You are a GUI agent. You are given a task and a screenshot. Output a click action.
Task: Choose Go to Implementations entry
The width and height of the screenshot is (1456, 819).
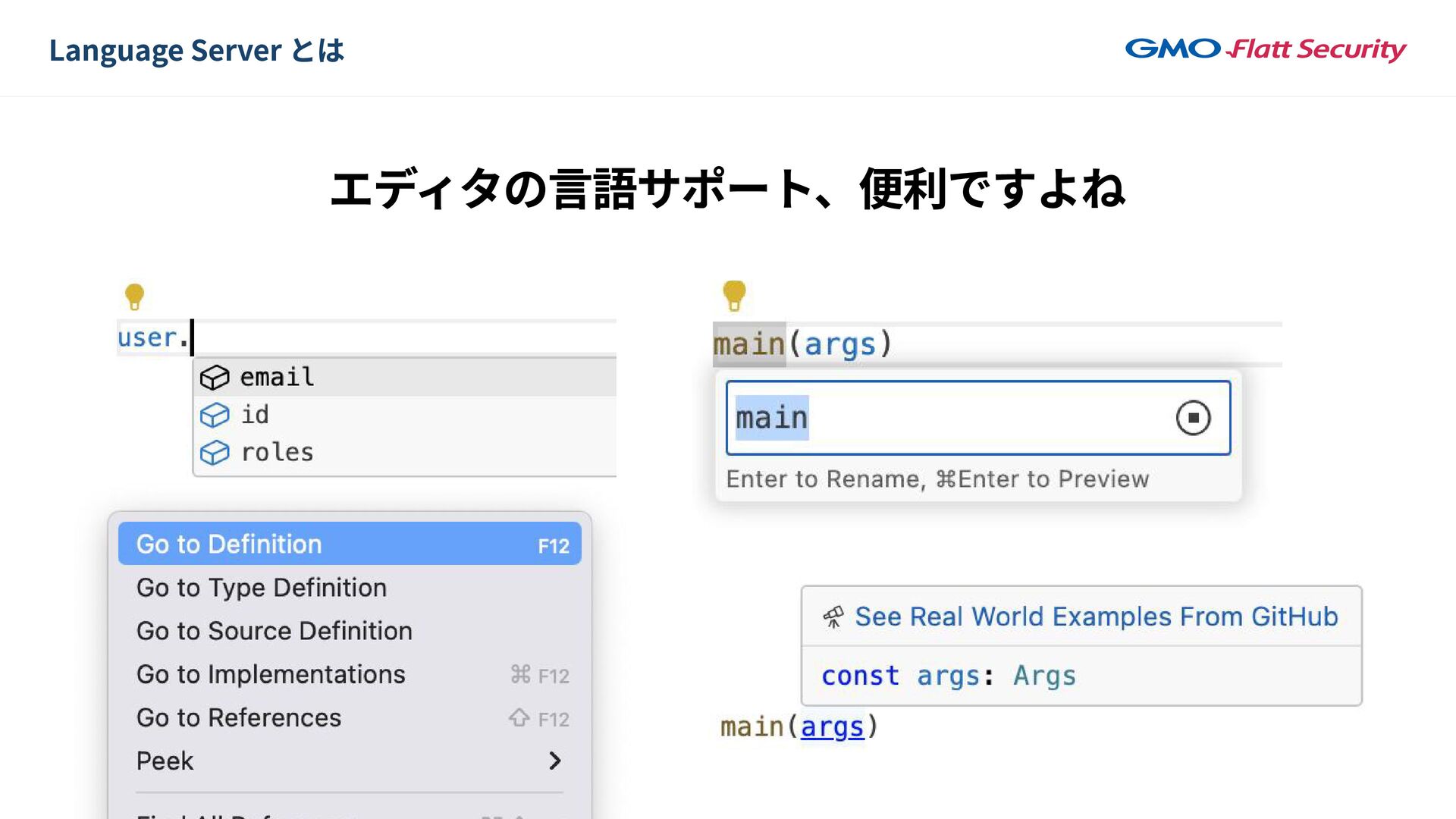pos(271,674)
